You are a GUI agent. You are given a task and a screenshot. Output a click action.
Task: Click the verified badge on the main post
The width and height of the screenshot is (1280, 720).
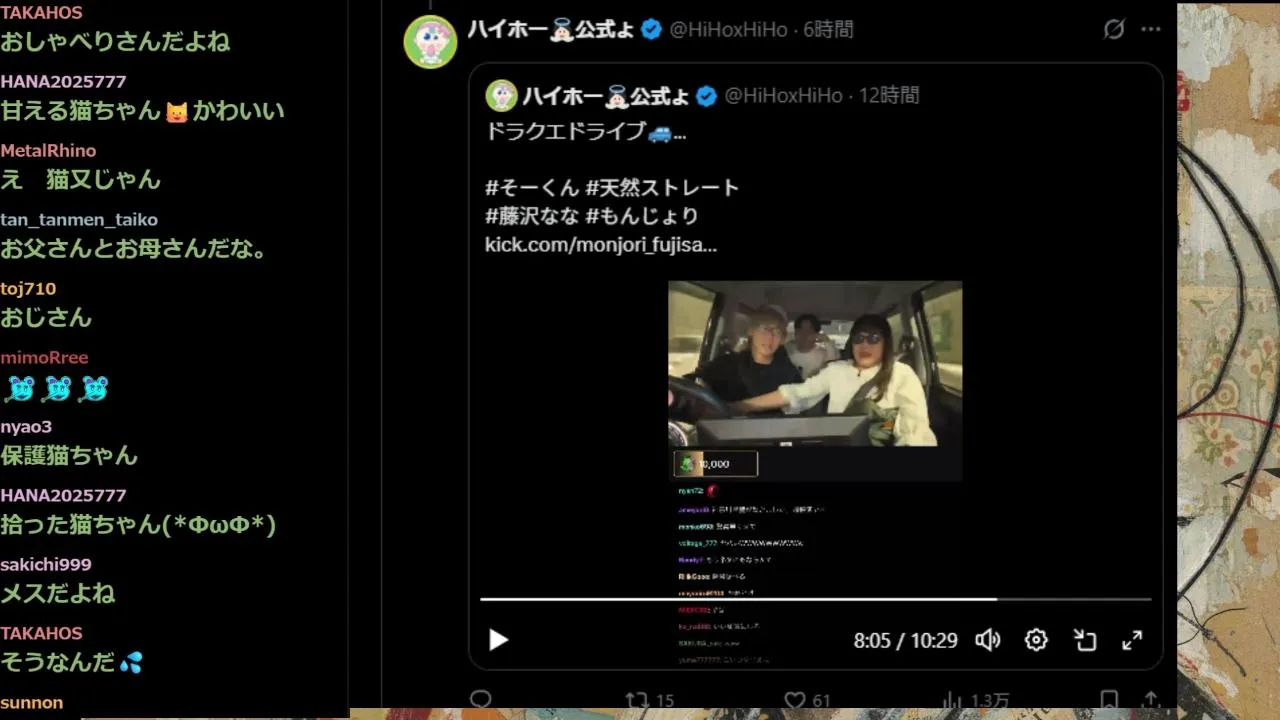coord(651,30)
